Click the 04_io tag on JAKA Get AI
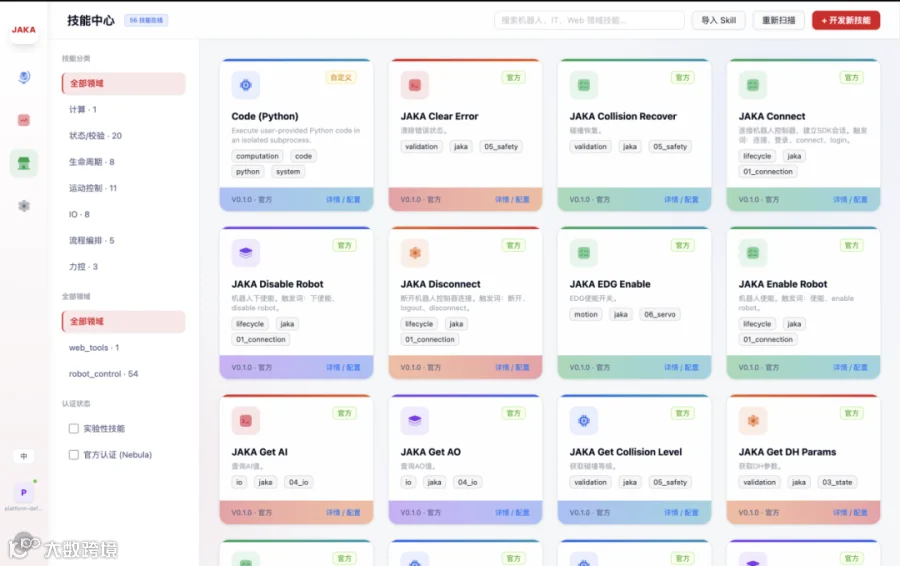The image size is (900, 566). (x=298, y=482)
